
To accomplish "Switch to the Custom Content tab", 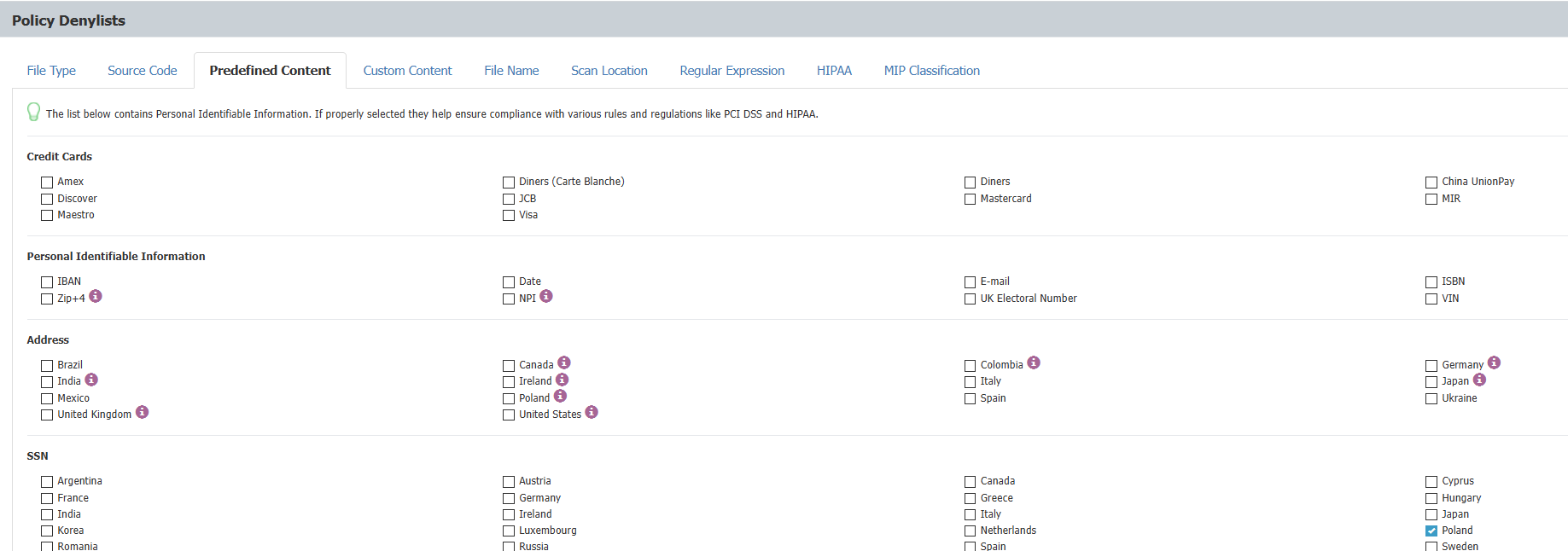I will pos(407,71).
